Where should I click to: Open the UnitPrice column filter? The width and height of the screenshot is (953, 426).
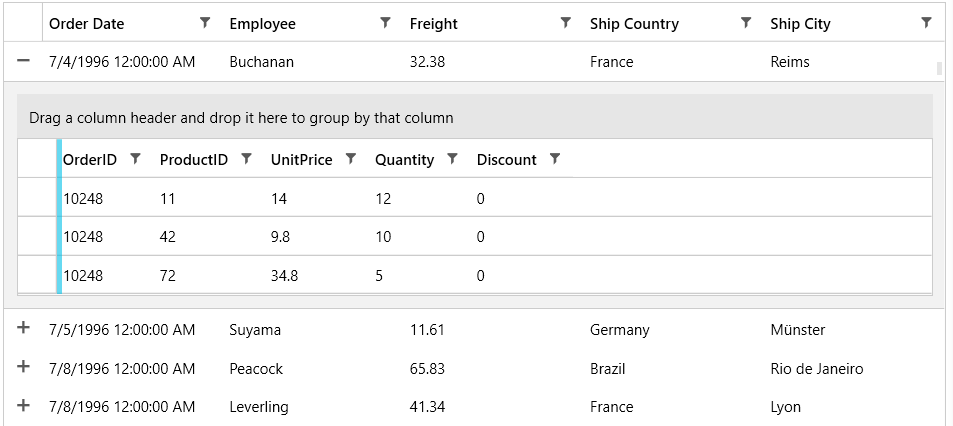tap(351, 158)
